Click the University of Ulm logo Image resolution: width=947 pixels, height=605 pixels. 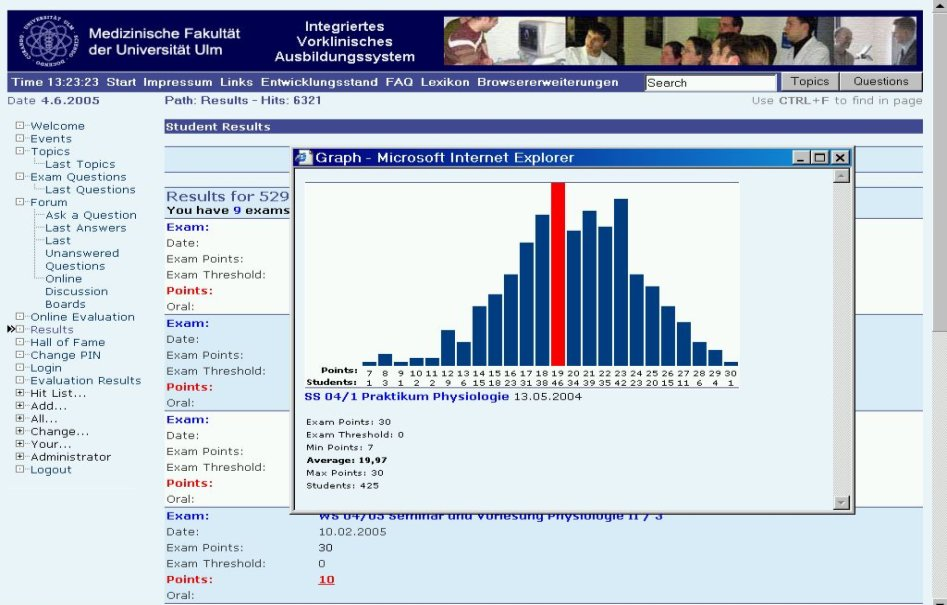point(45,40)
